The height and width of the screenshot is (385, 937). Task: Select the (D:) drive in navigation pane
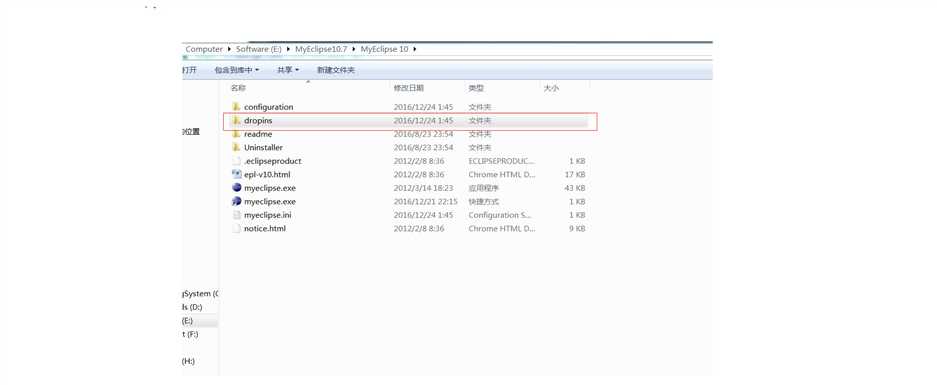(192, 307)
